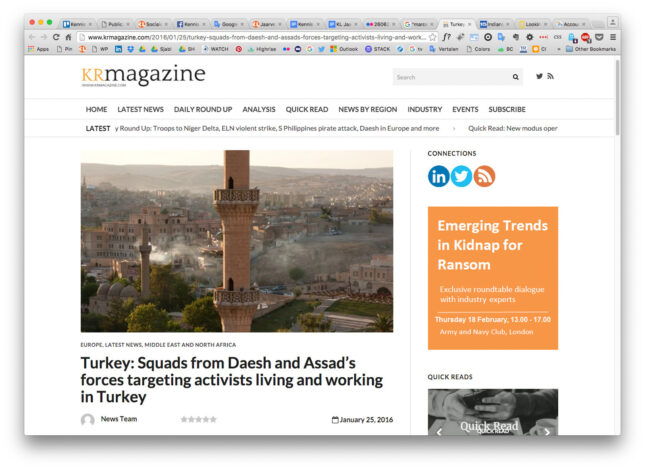Click the orange RSS feed circle icon
The height and width of the screenshot is (470, 645).
click(x=484, y=177)
